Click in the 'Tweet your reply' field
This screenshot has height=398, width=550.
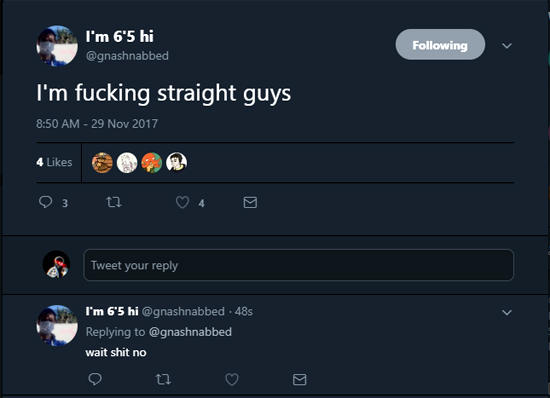click(x=299, y=265)
